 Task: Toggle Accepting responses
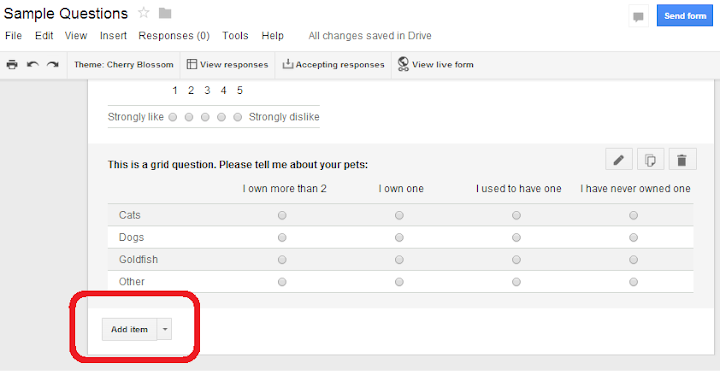(333, 65)
